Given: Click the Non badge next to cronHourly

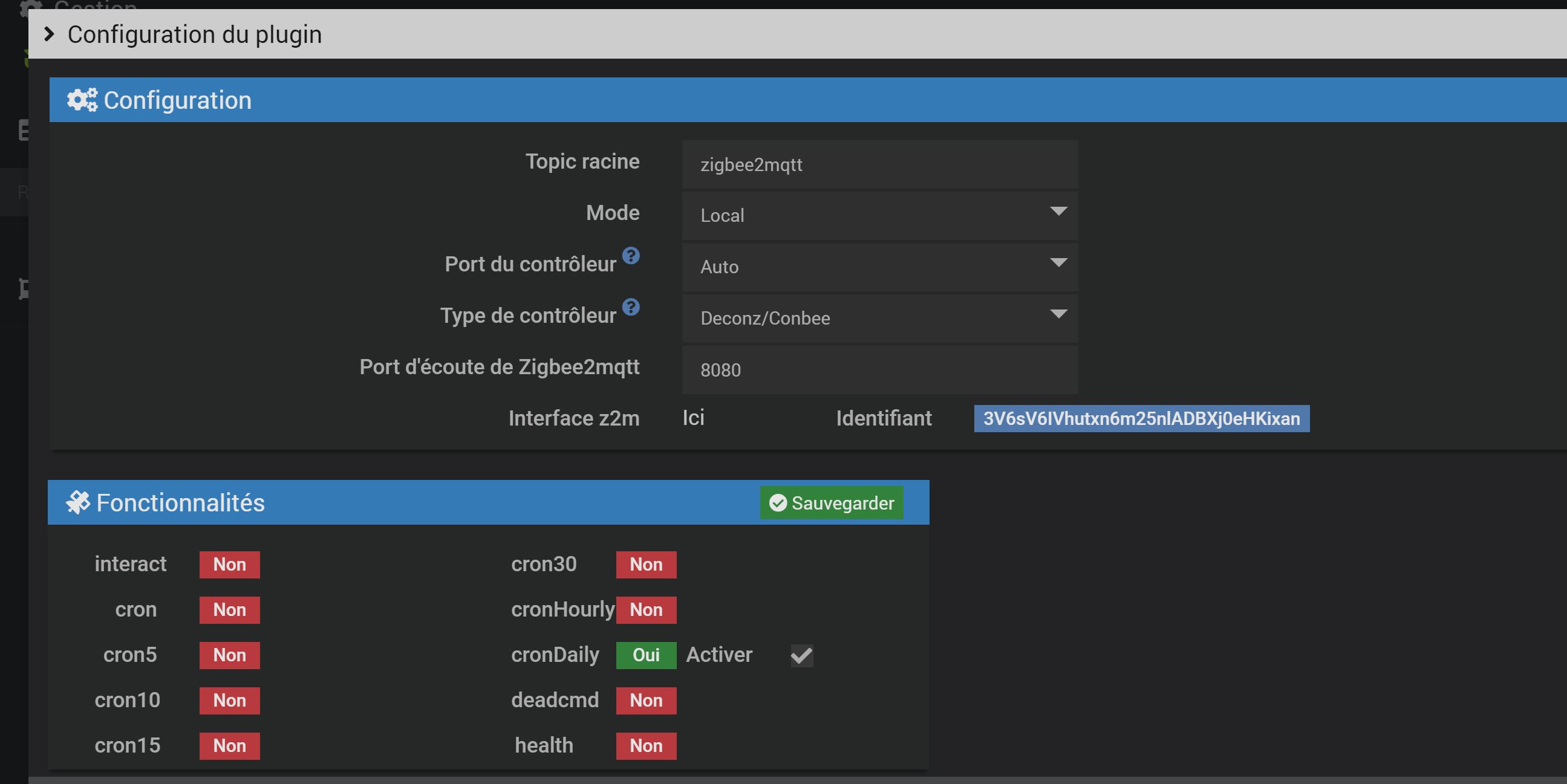Looking at the screenshot, I should (x=645, y=610).
